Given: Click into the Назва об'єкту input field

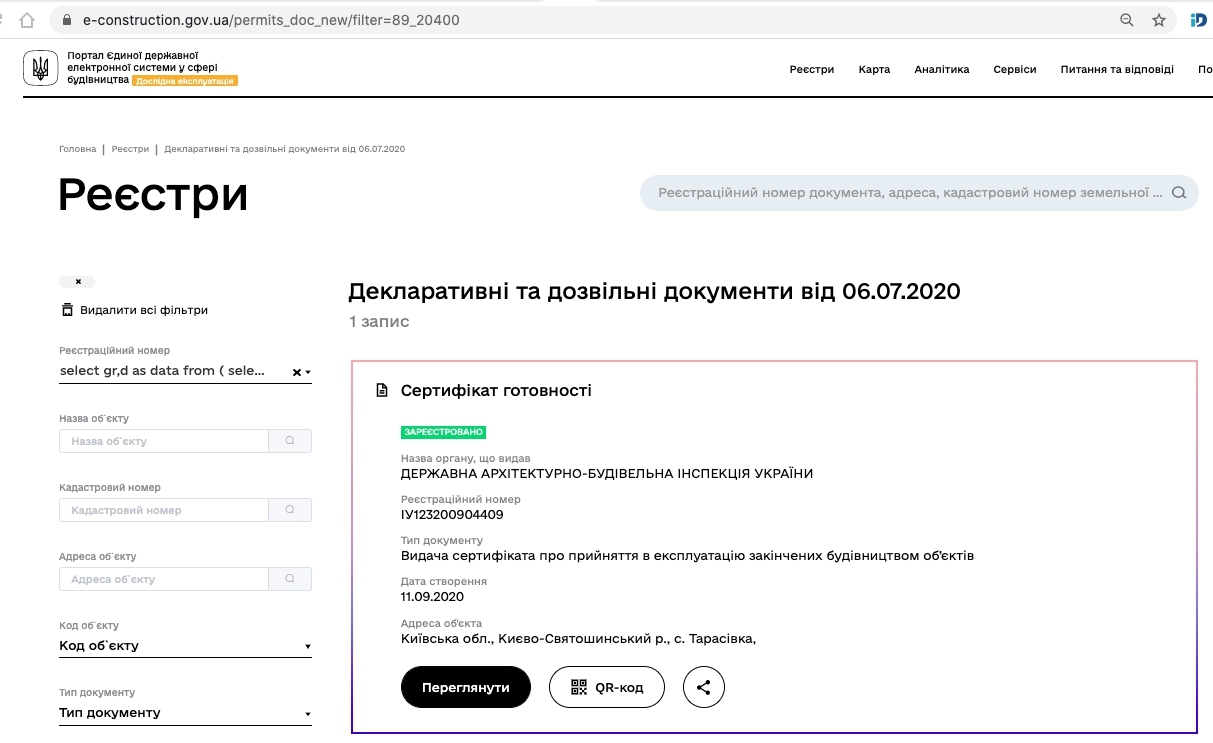Looking at the screenshot, I should (164, 441).
